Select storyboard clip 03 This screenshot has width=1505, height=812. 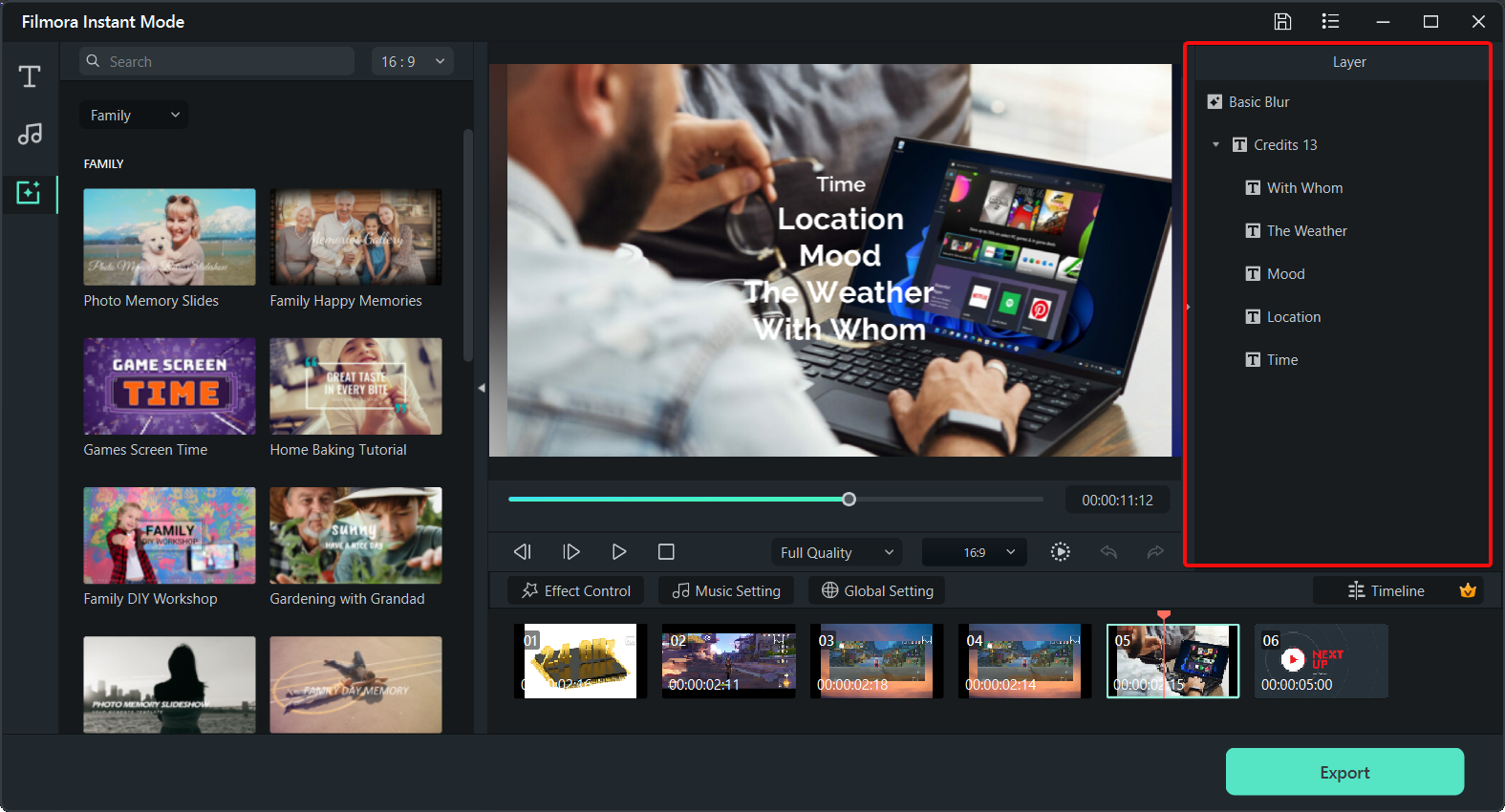coord(876,661)
